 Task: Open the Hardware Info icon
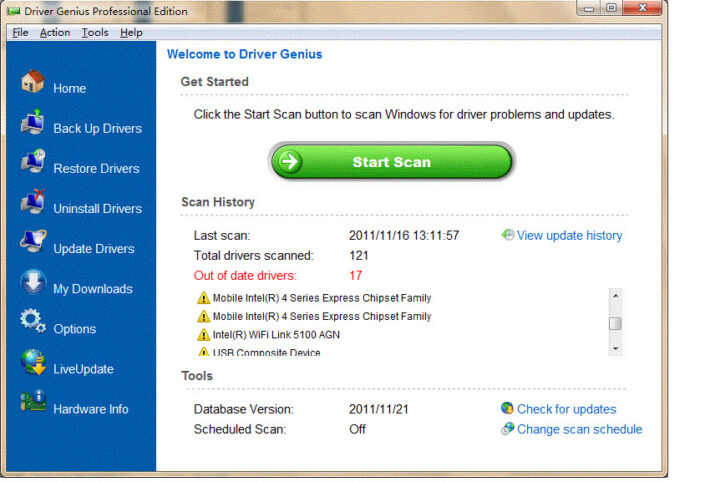33,404
